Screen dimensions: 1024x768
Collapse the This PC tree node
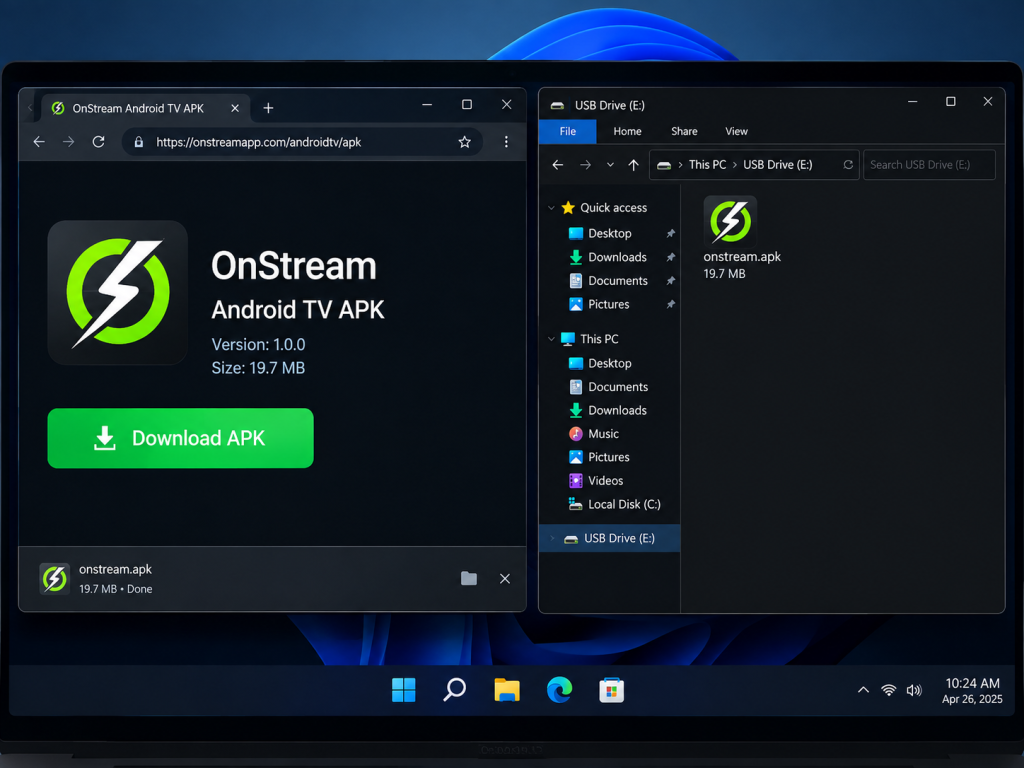[x=551, y=338]
